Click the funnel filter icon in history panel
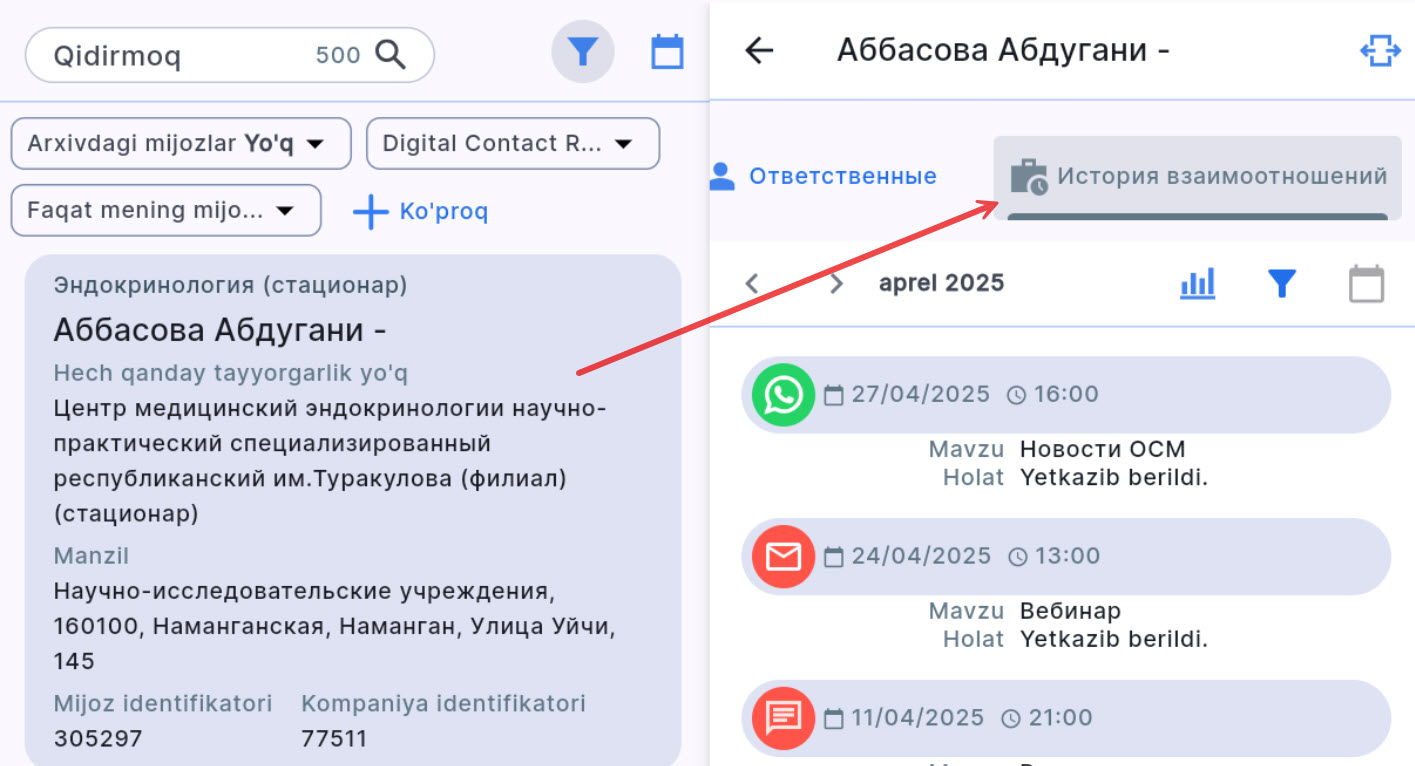 pos(1281,283)
